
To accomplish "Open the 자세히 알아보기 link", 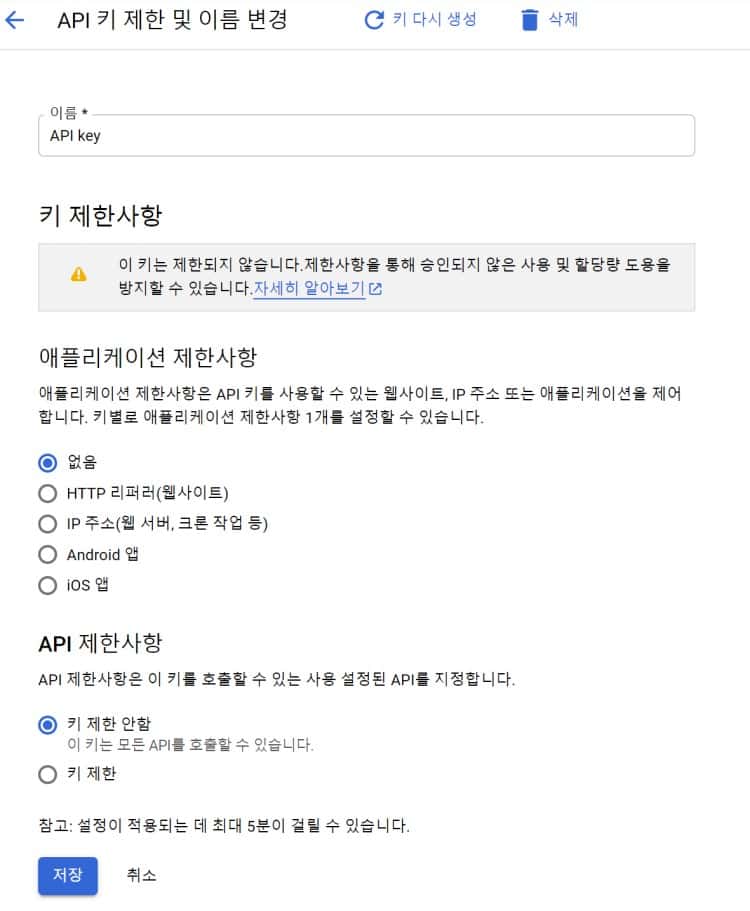I will (x=308, y=290).
